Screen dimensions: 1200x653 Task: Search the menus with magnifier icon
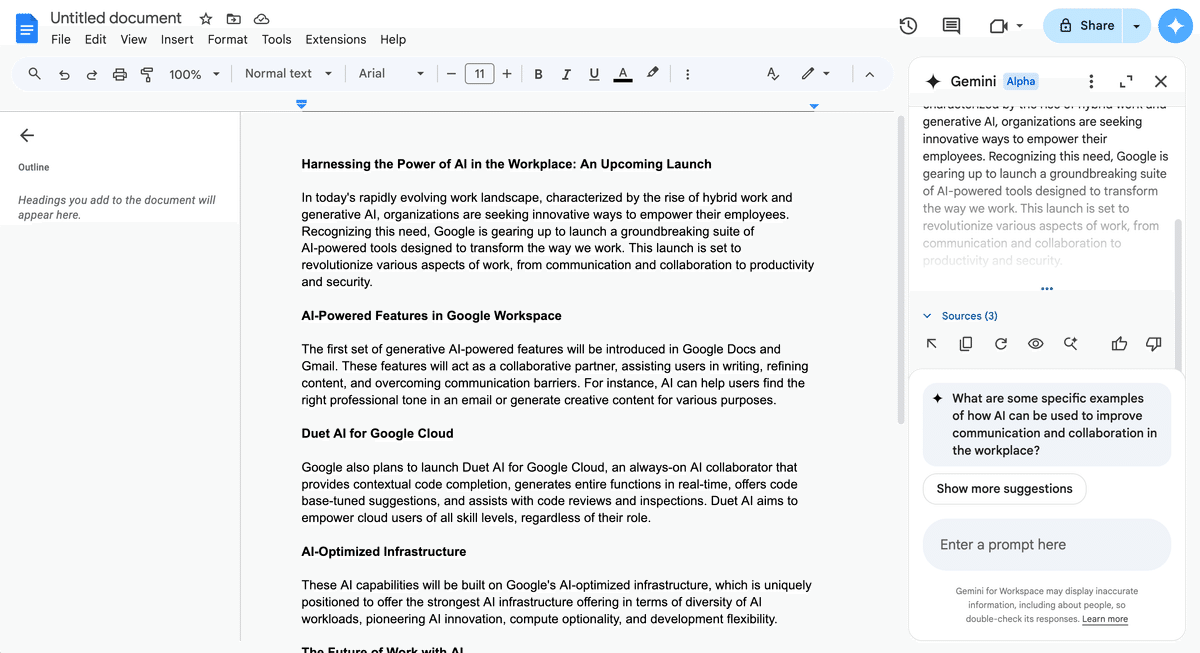click(35, 74)
